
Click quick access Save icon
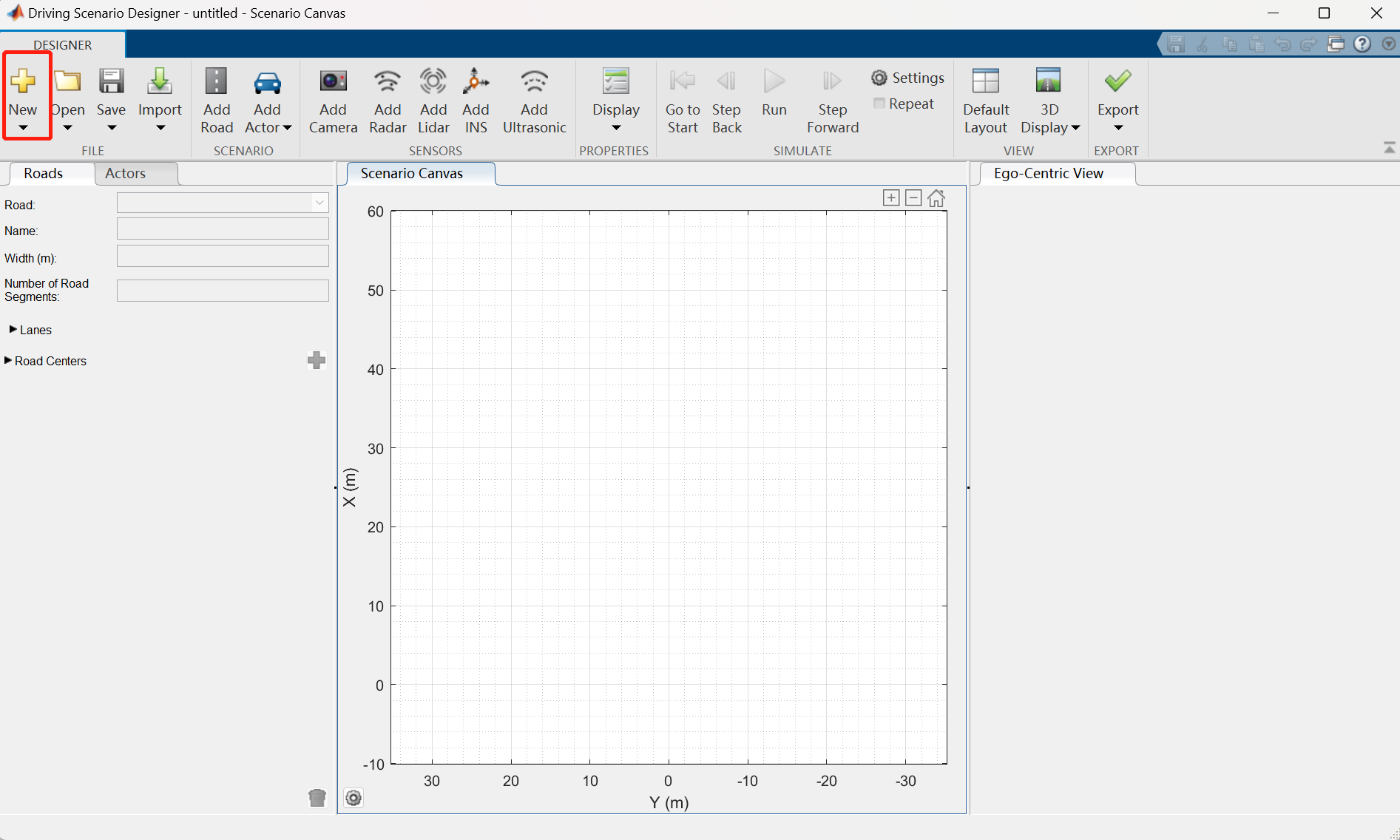[x=1176, y=44]
